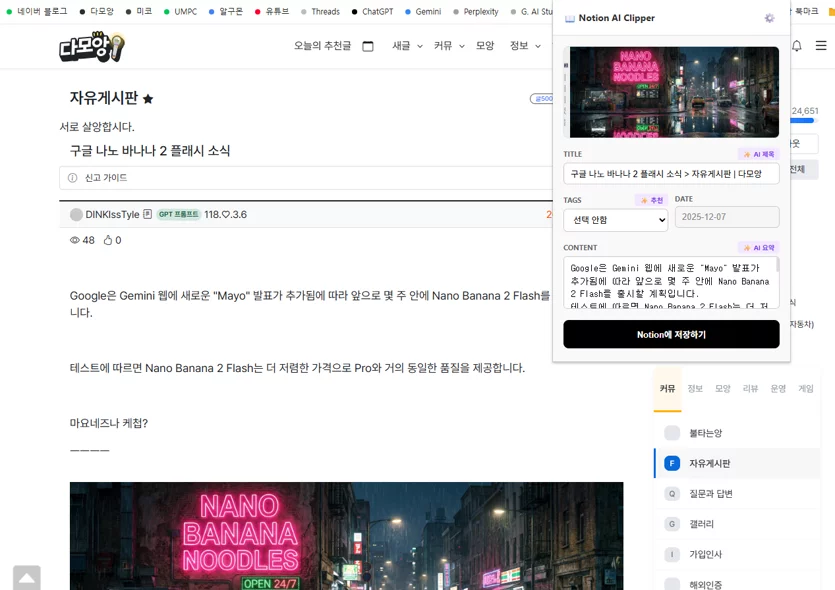This screenshot has height=590, width=835.
Task: Click the DATE field 2025-12-07
Action: (x=727, y=217)
